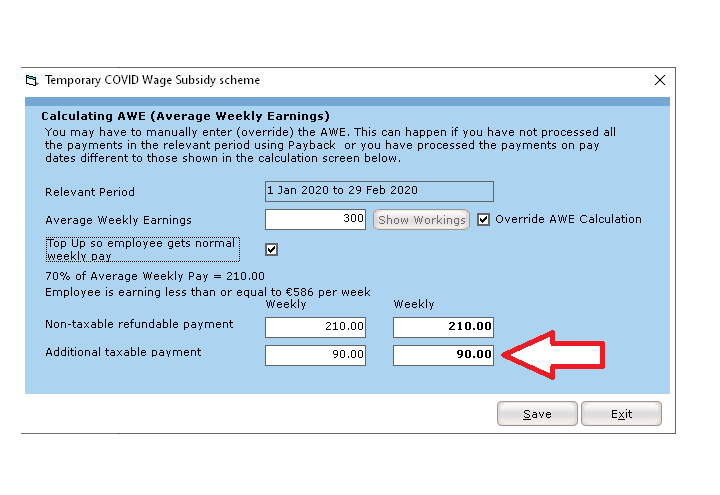Click the Calculating AWE heading
The height and width of the screenshot is (495, 720).
186,116
